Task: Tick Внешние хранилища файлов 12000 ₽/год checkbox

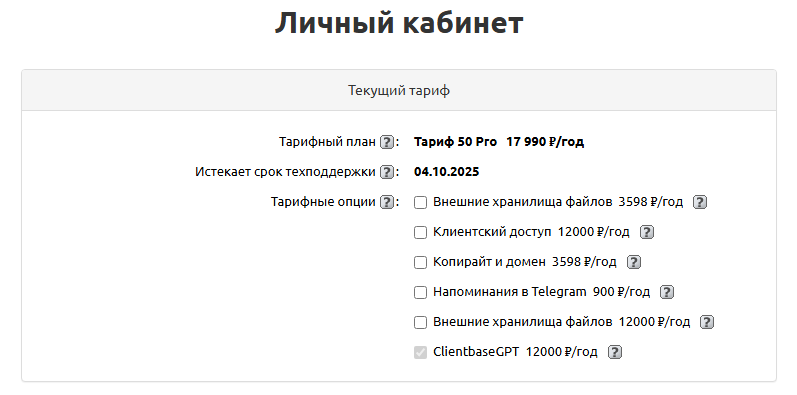Action: tap(420, 322)
